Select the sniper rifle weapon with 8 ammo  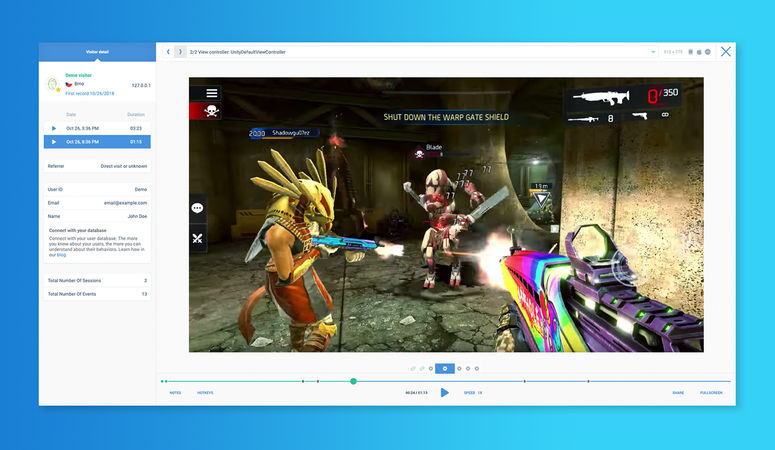pos(592,118)
